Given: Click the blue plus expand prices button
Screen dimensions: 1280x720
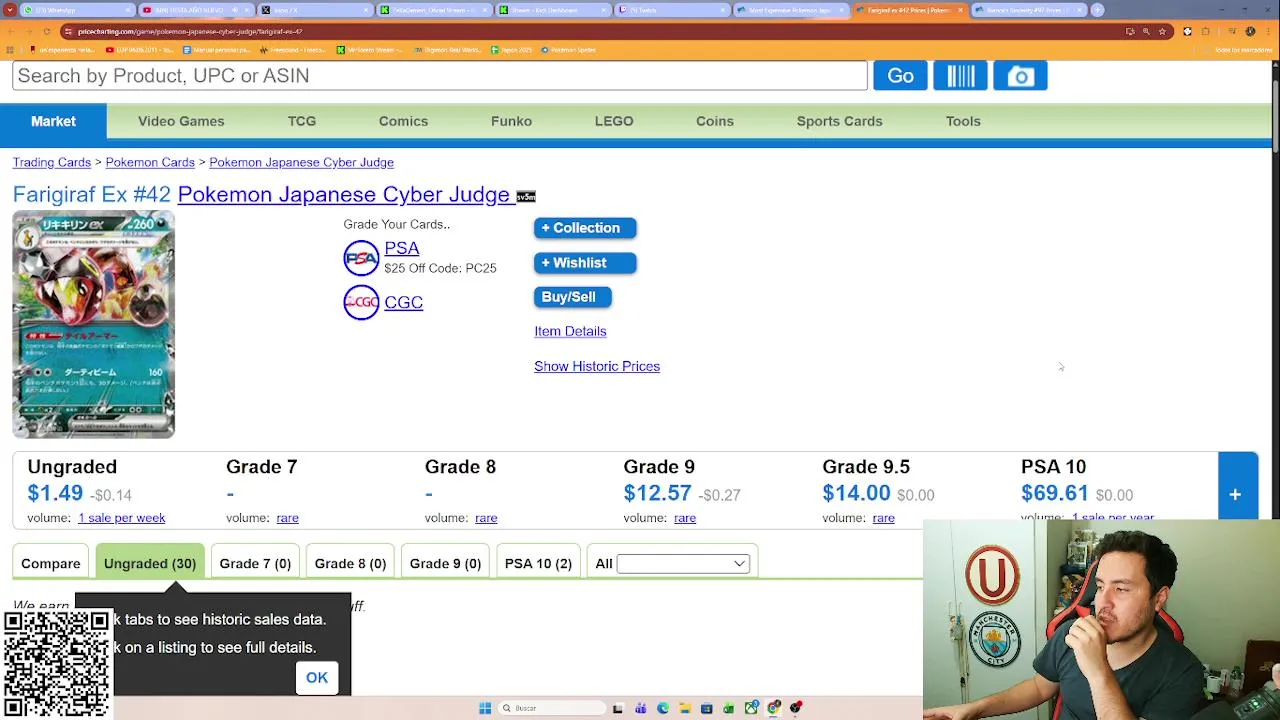Looking at the screenshot, I should (1237, 493).
